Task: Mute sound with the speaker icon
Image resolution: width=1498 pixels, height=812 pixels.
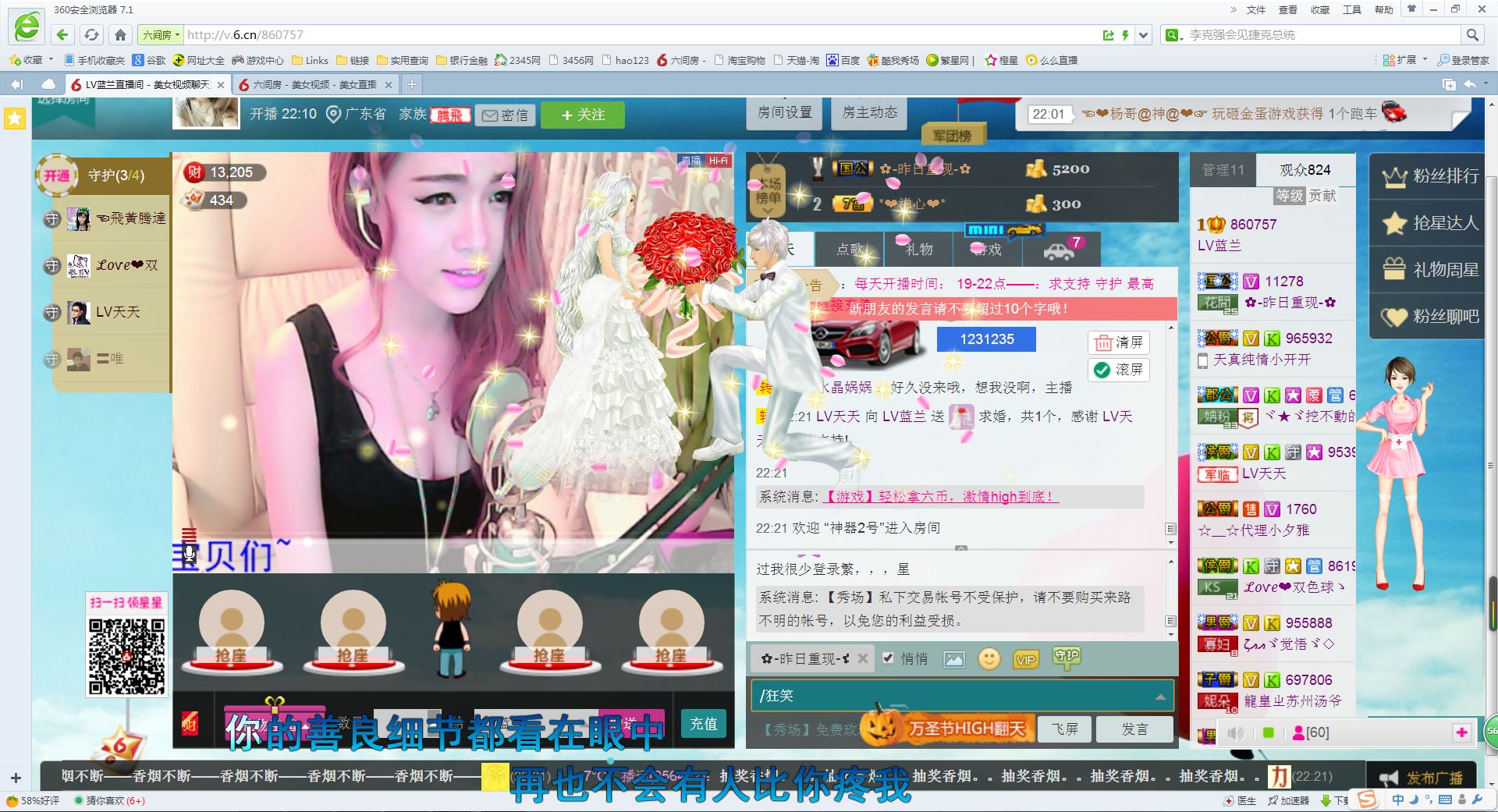Action: click(x=1235, y=733)
